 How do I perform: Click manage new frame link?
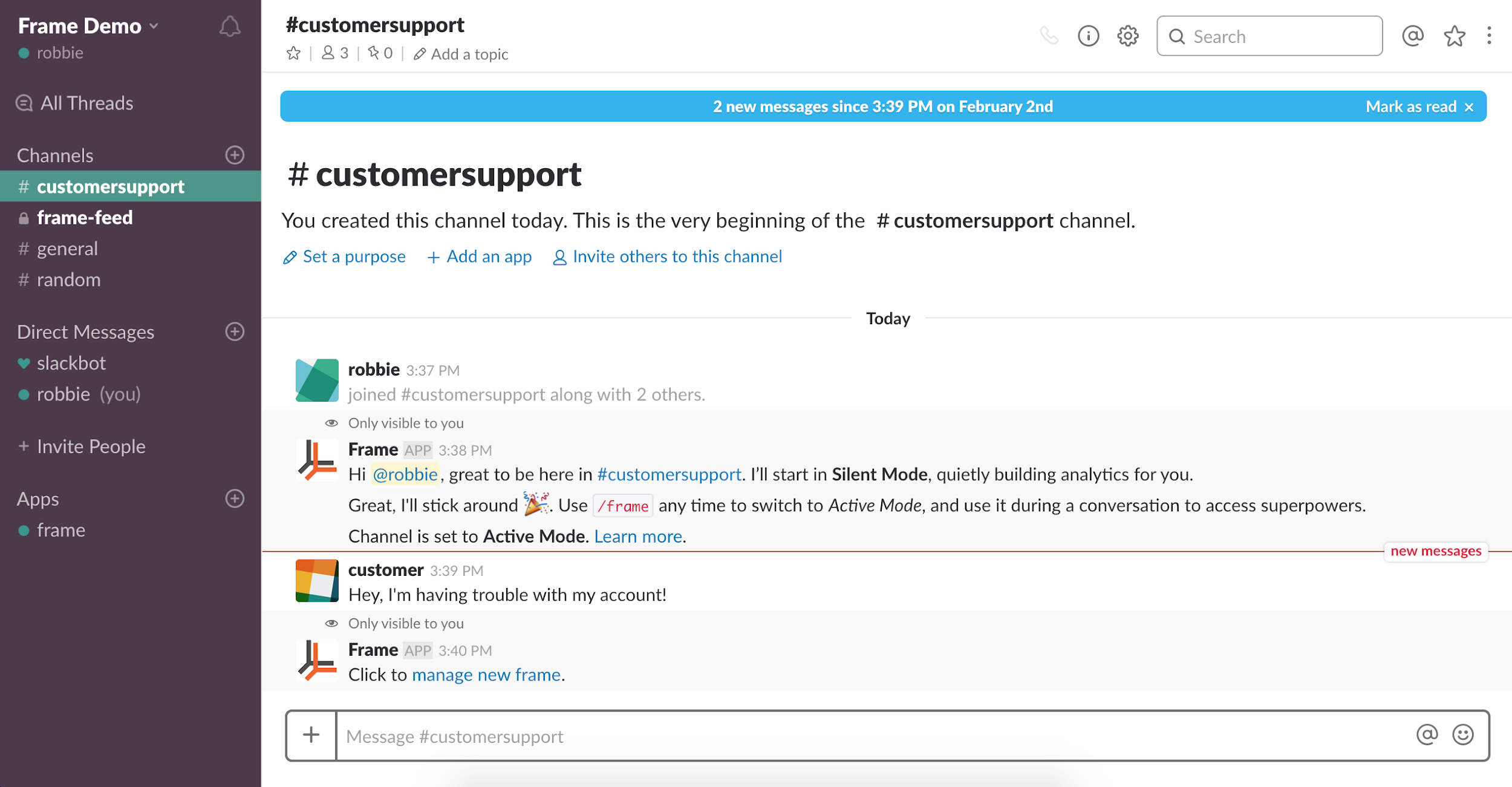486,675
